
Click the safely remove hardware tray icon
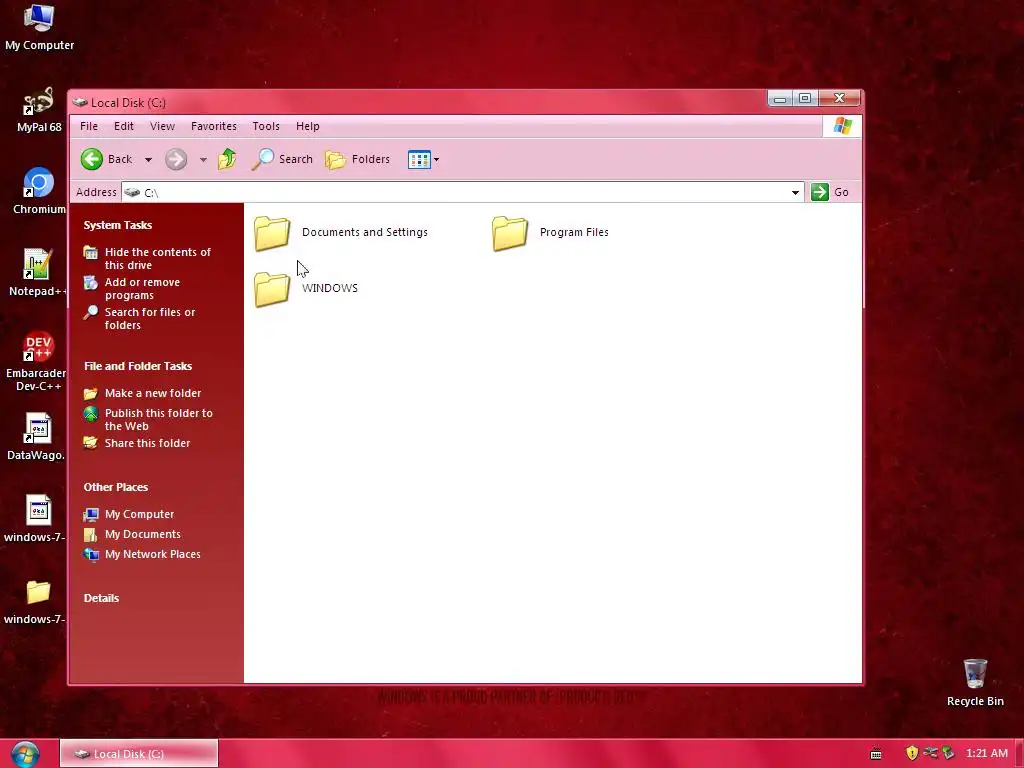coord(948,753)
